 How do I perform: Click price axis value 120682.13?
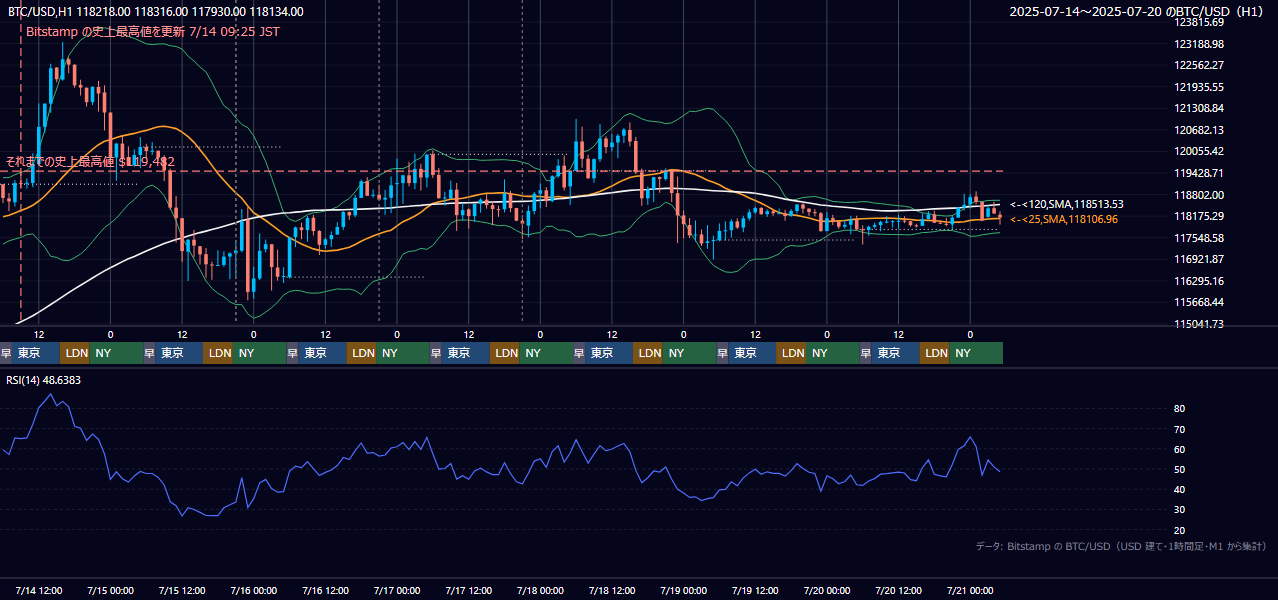1199,130
